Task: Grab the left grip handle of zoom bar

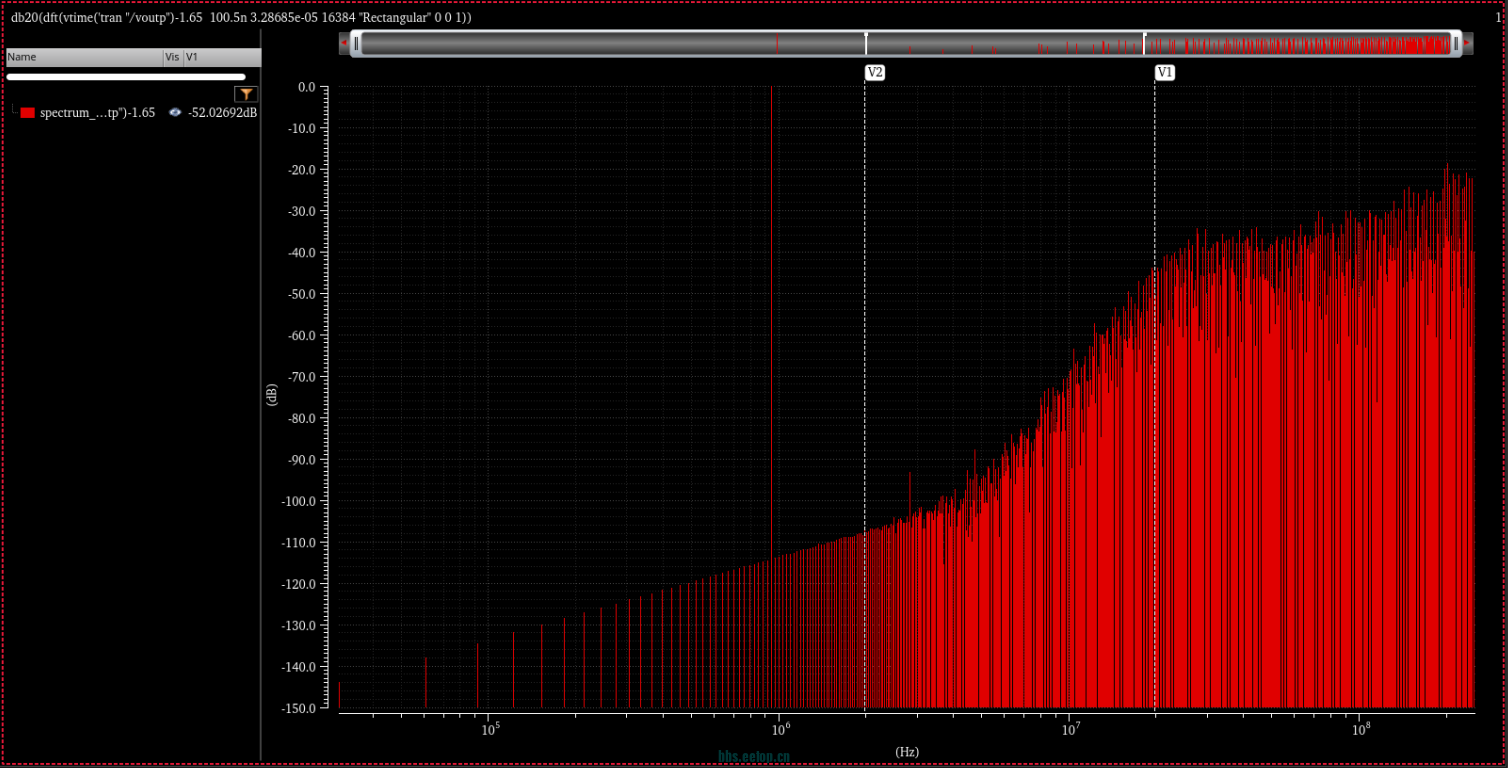Action: 356,43
